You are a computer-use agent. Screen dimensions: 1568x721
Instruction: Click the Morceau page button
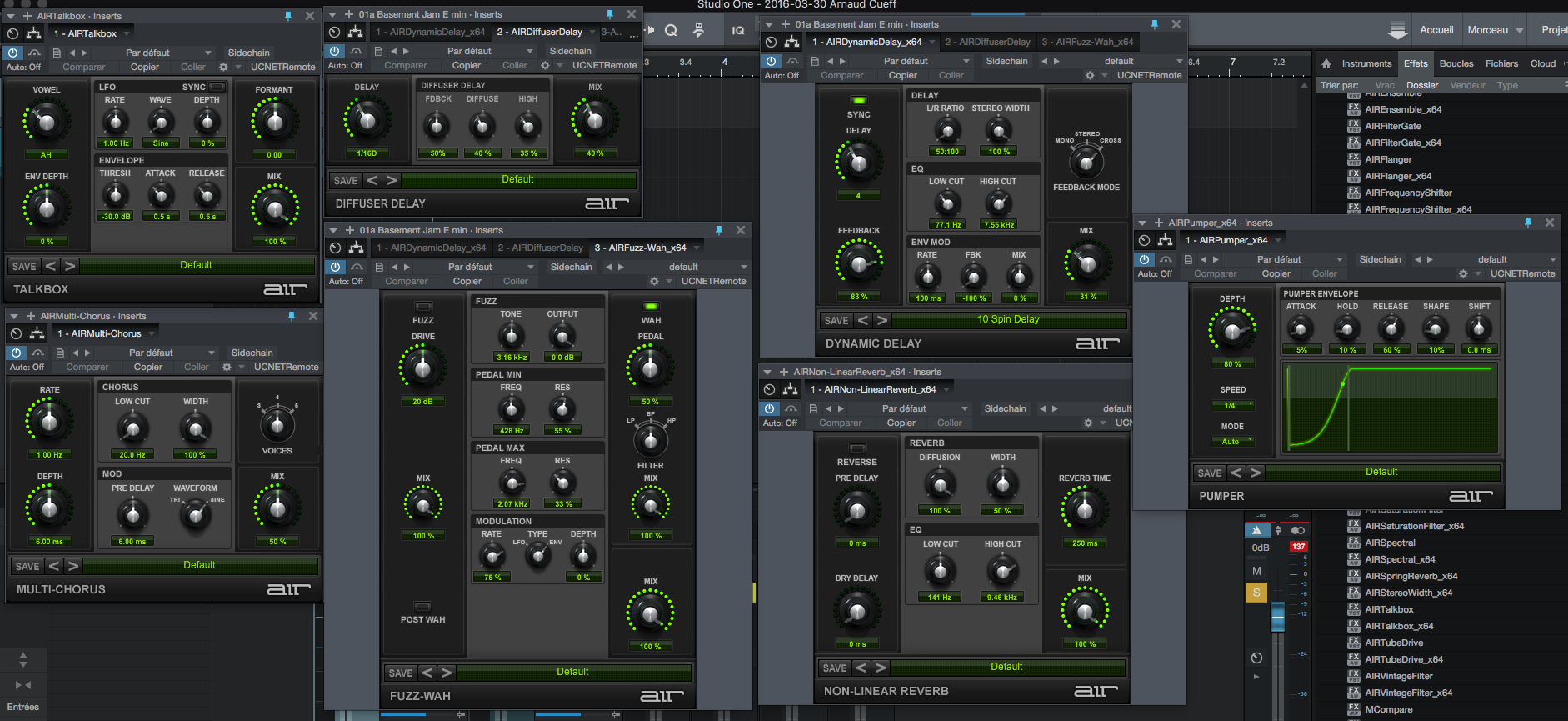pyautogui.click(x=1488, y=30)
